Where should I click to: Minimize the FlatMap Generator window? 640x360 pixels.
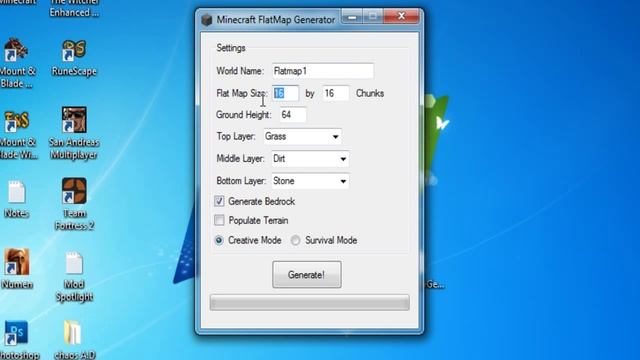click(x=352, y=17)
